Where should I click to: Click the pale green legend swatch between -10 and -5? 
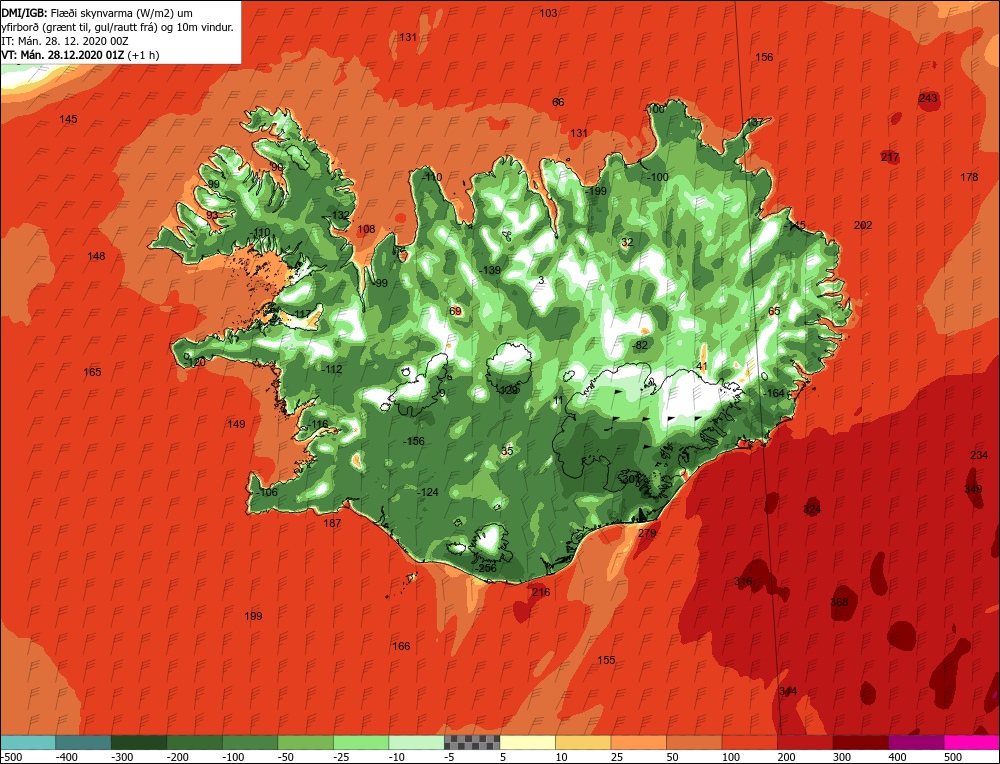pyautogui.click(x=416, y=742)
